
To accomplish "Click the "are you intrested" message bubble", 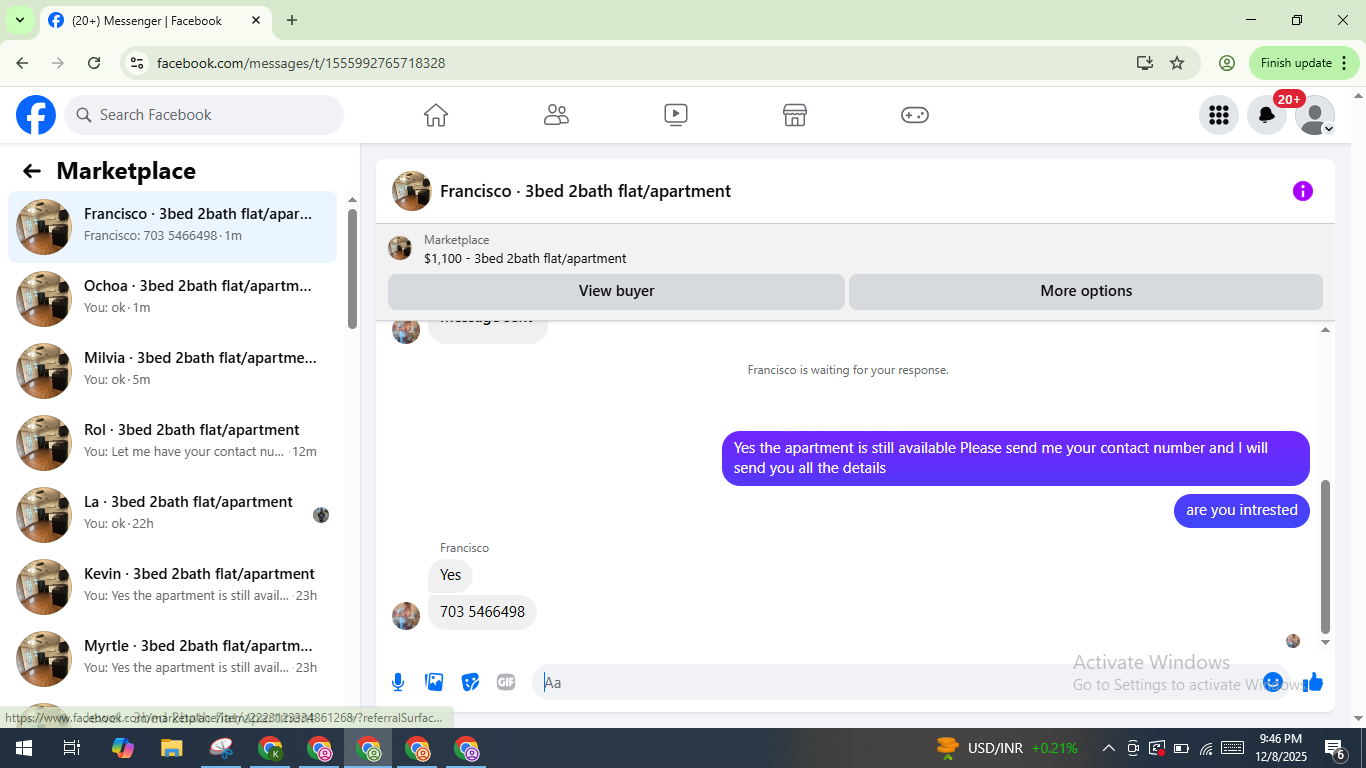I will pos(1242,510).
